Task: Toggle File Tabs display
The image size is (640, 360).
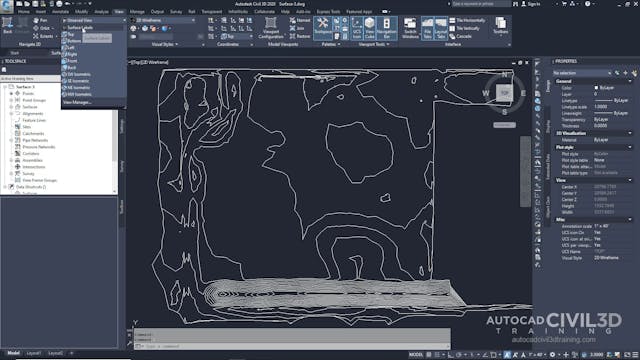Action: [427, 28]
